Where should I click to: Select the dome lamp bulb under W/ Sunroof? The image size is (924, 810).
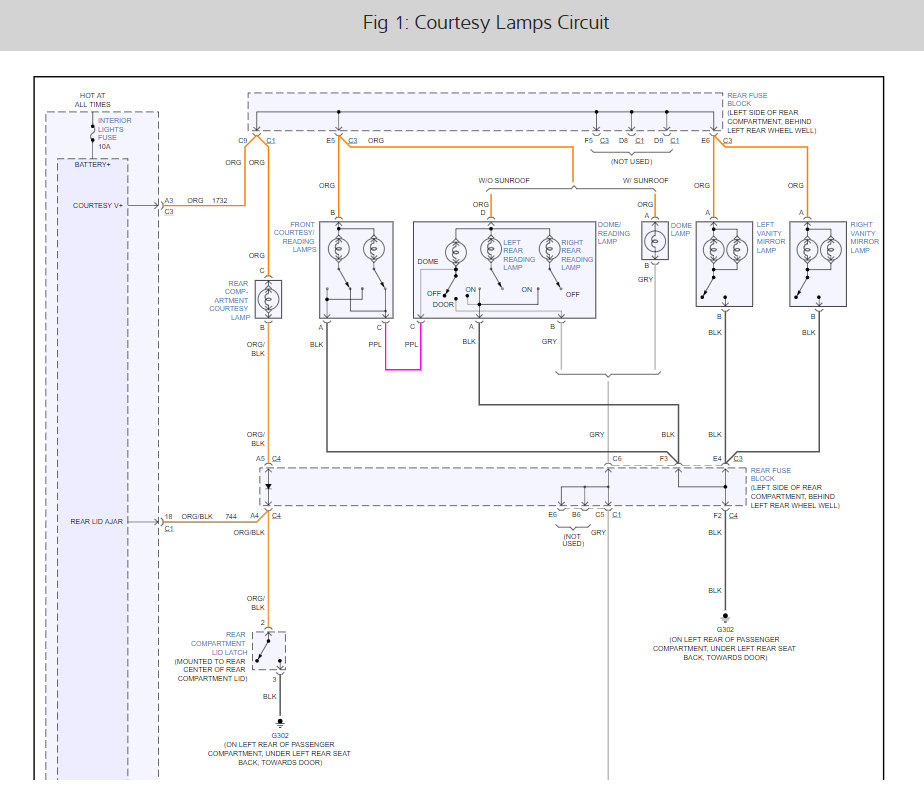tap(655, 242)
